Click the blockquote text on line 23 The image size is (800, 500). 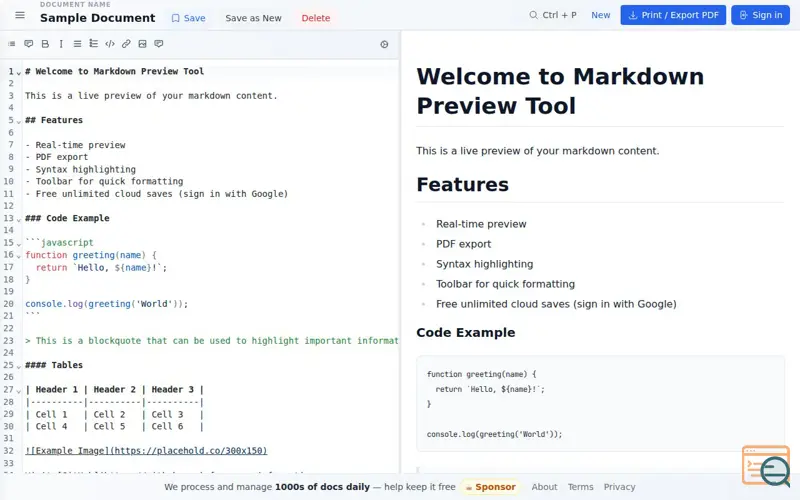tap(212, 341)
